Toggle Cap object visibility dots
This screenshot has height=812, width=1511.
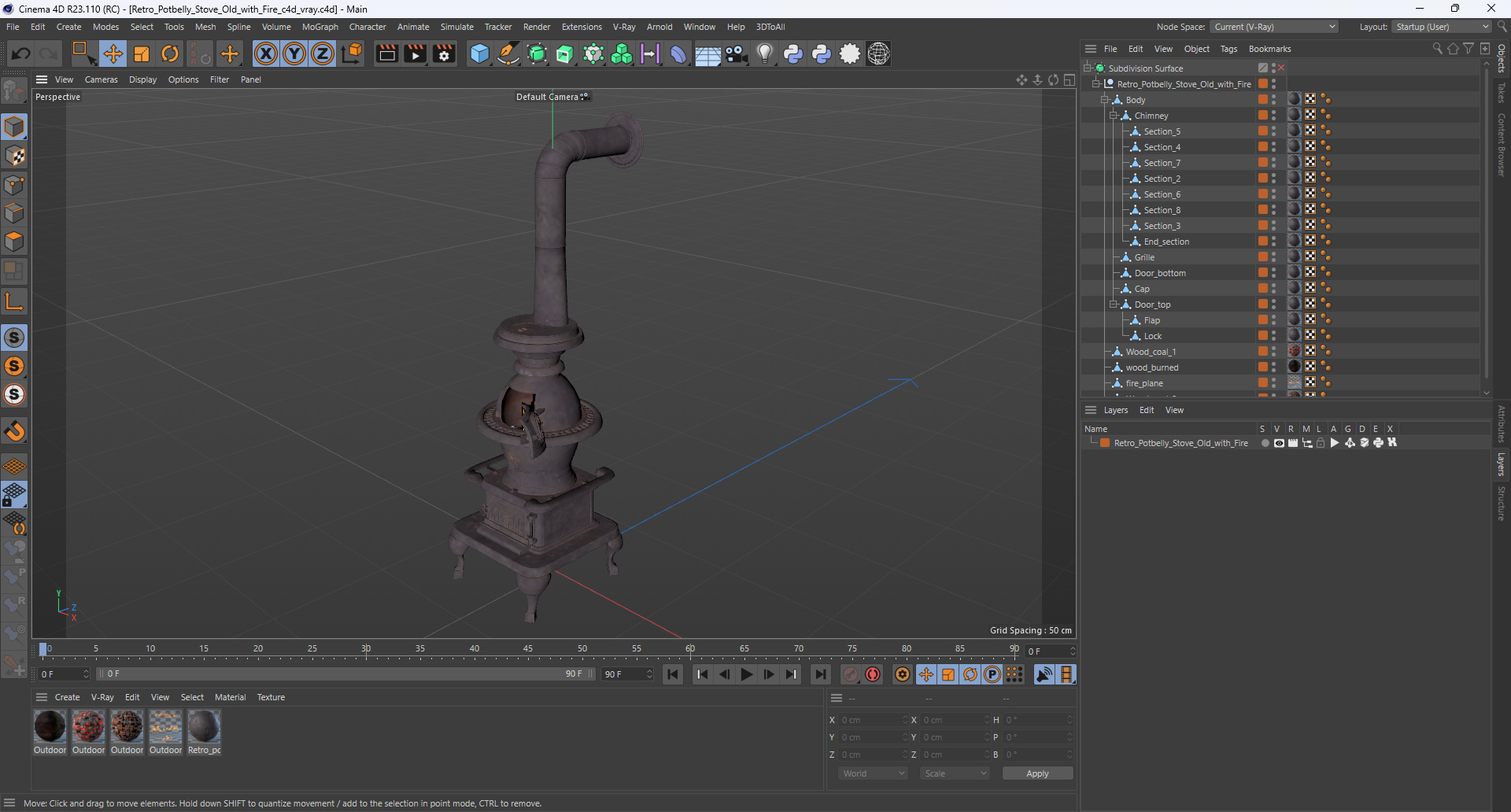1274,289
